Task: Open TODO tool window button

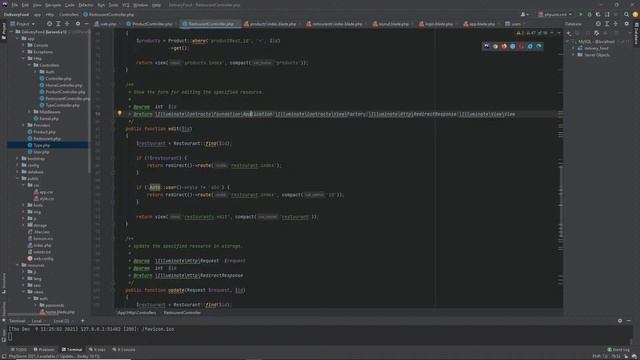Action: coord(19,349)
